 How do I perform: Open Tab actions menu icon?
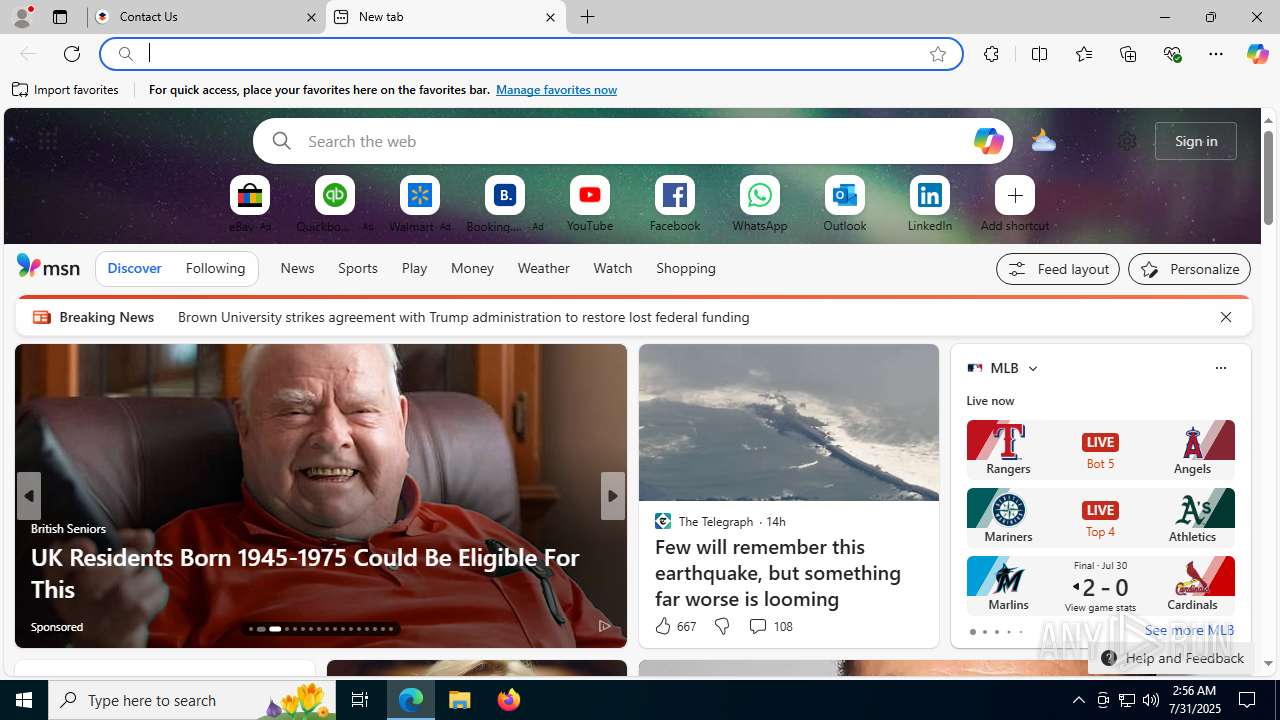(60, 17)
